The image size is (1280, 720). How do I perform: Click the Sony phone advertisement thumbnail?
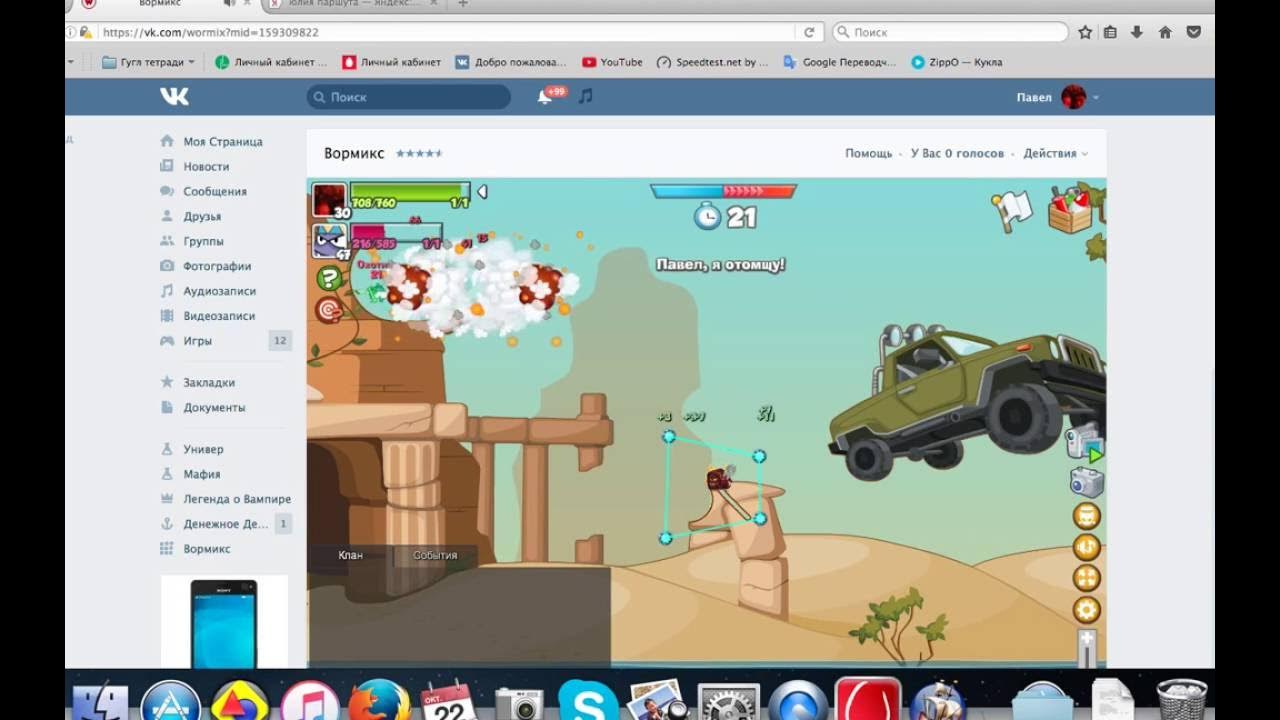click(x=224, y=622)
